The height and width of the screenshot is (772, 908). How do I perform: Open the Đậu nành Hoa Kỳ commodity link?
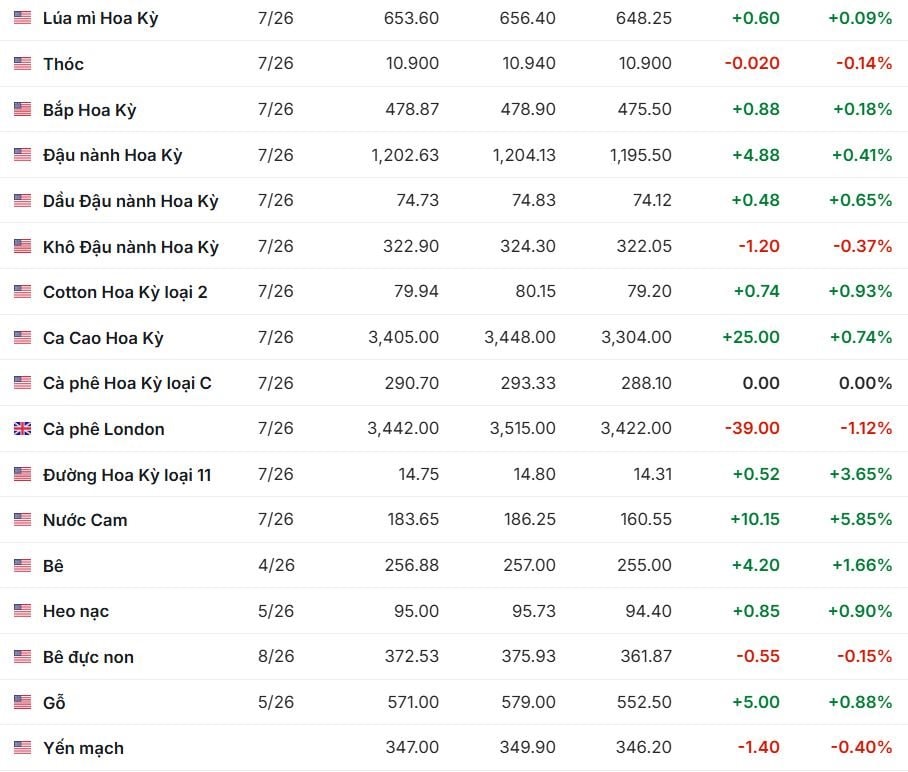[x=112, y=155]
